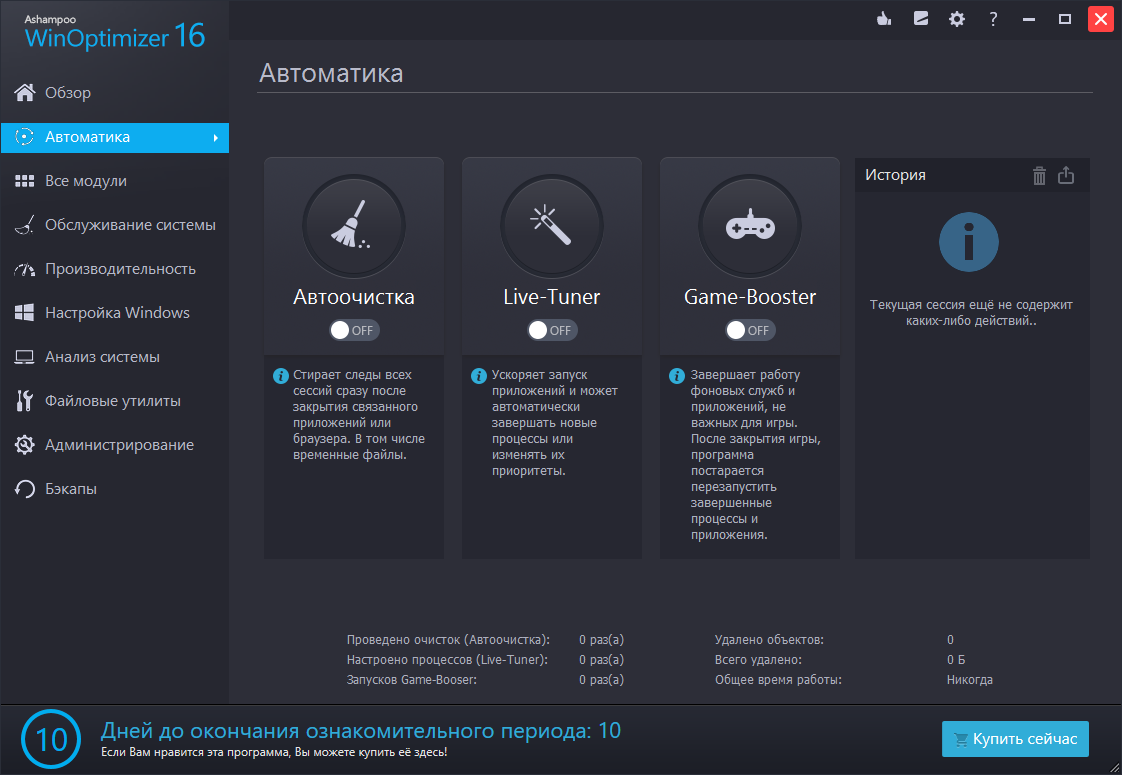Clear history with the trash can icon
This screenshot has width=1122, height=775.
click(1039, 175)
